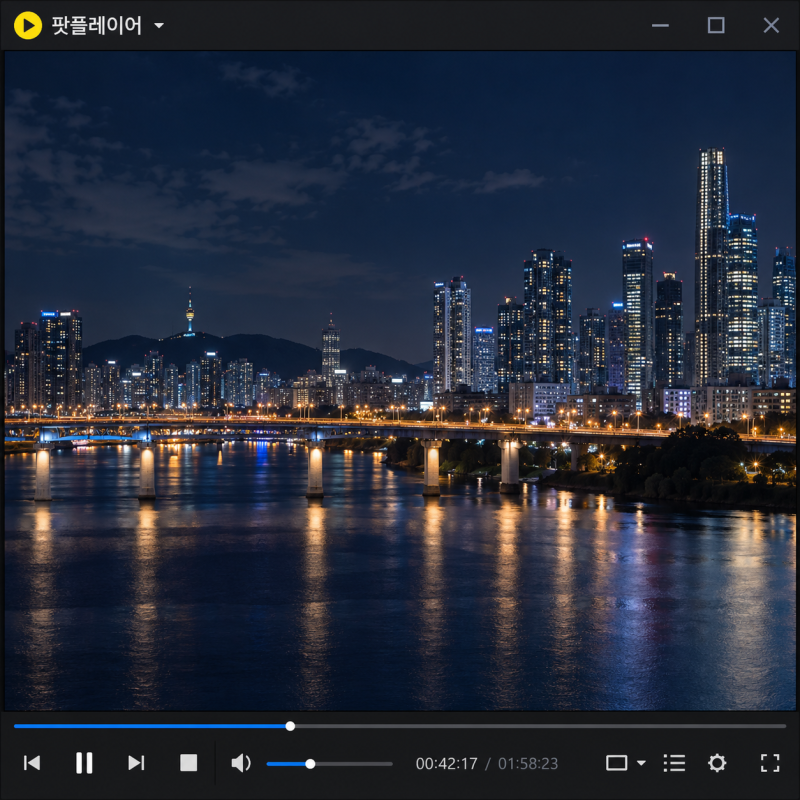
Task: Toggle fullscreen mode
Action: 769,763
